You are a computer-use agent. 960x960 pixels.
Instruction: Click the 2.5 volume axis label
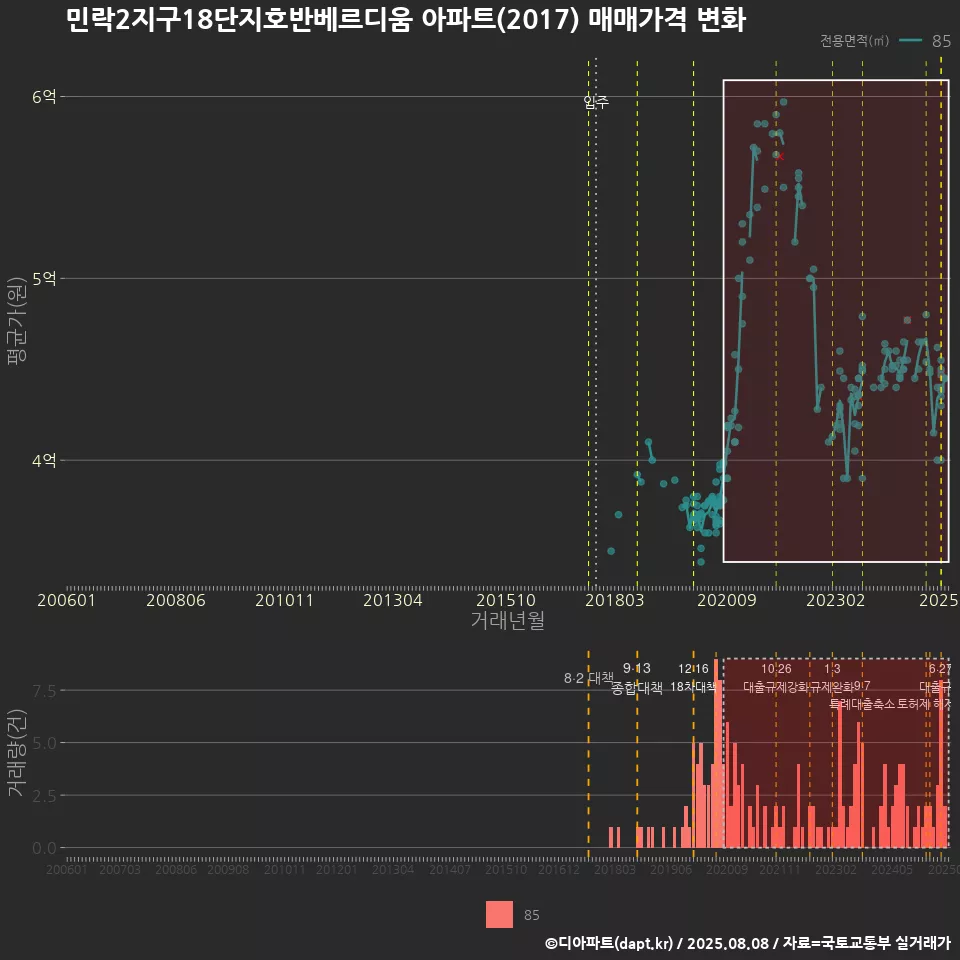[44, 796]
